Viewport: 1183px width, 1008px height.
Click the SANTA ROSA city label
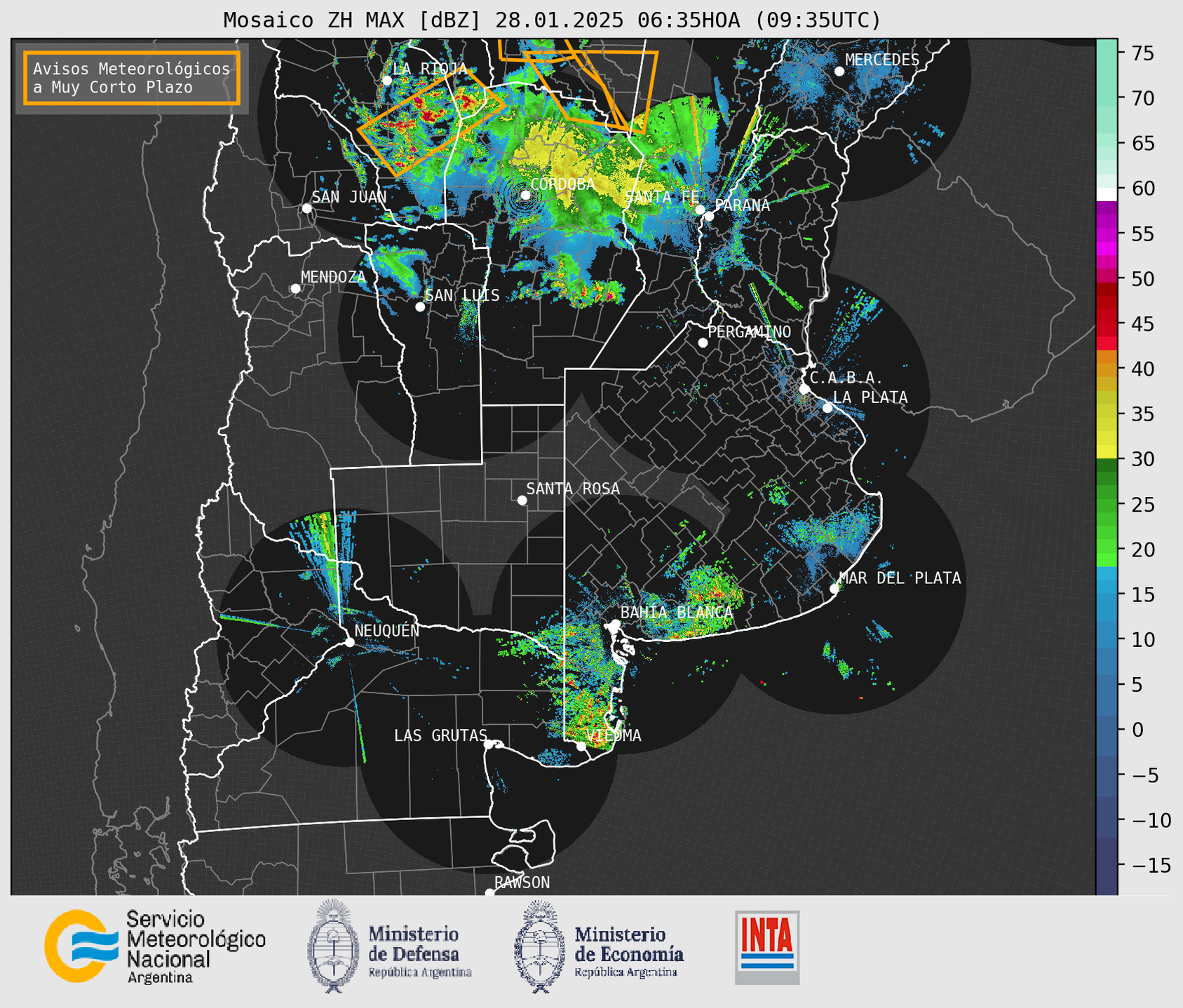[573, 489]
